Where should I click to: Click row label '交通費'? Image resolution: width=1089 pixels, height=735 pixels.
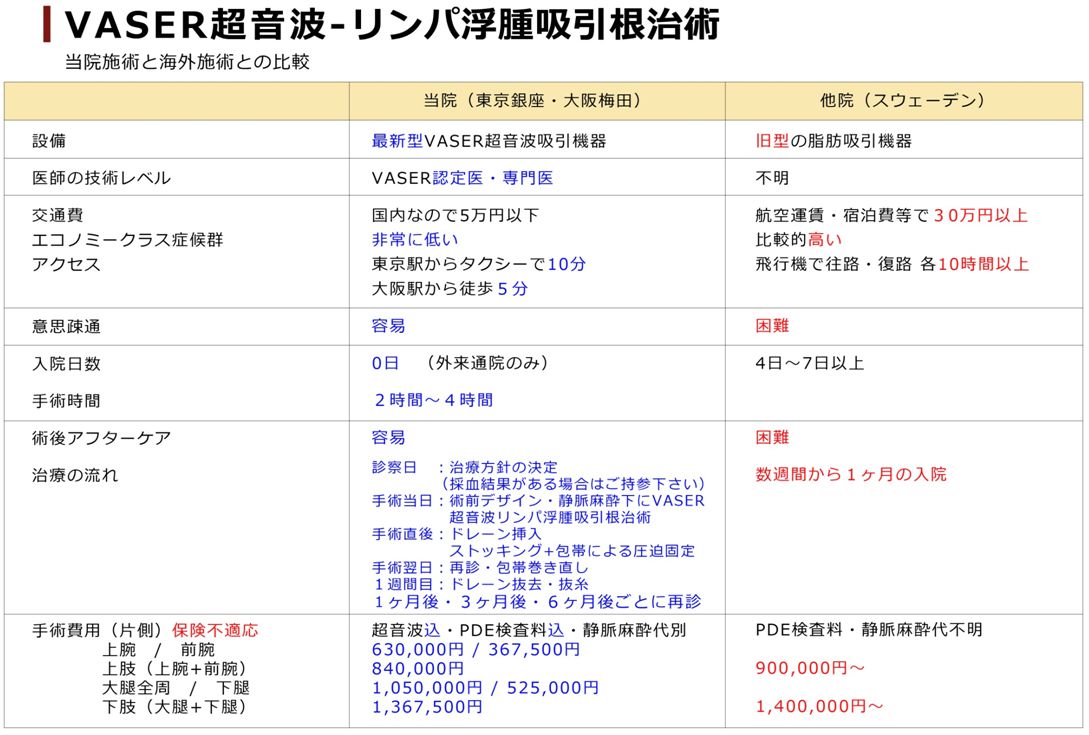[58, 215]
